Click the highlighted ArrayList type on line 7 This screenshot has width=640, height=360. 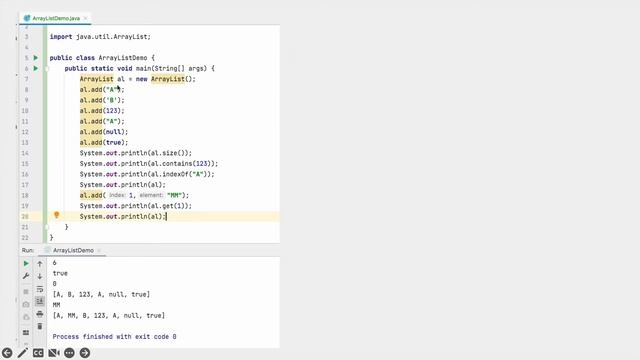pyautogui.click(x=96, y=79)
